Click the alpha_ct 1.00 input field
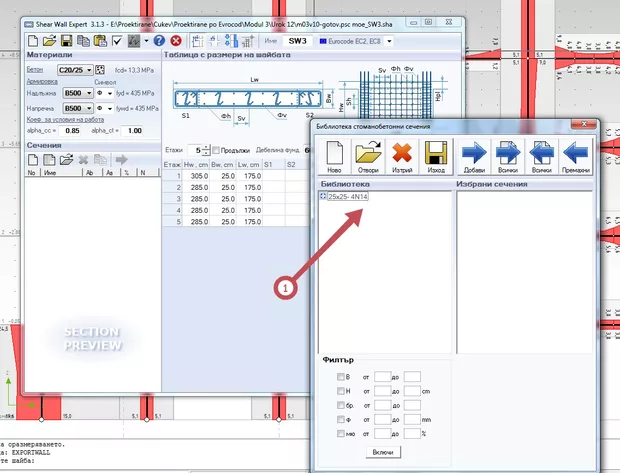 coord(132,131)
